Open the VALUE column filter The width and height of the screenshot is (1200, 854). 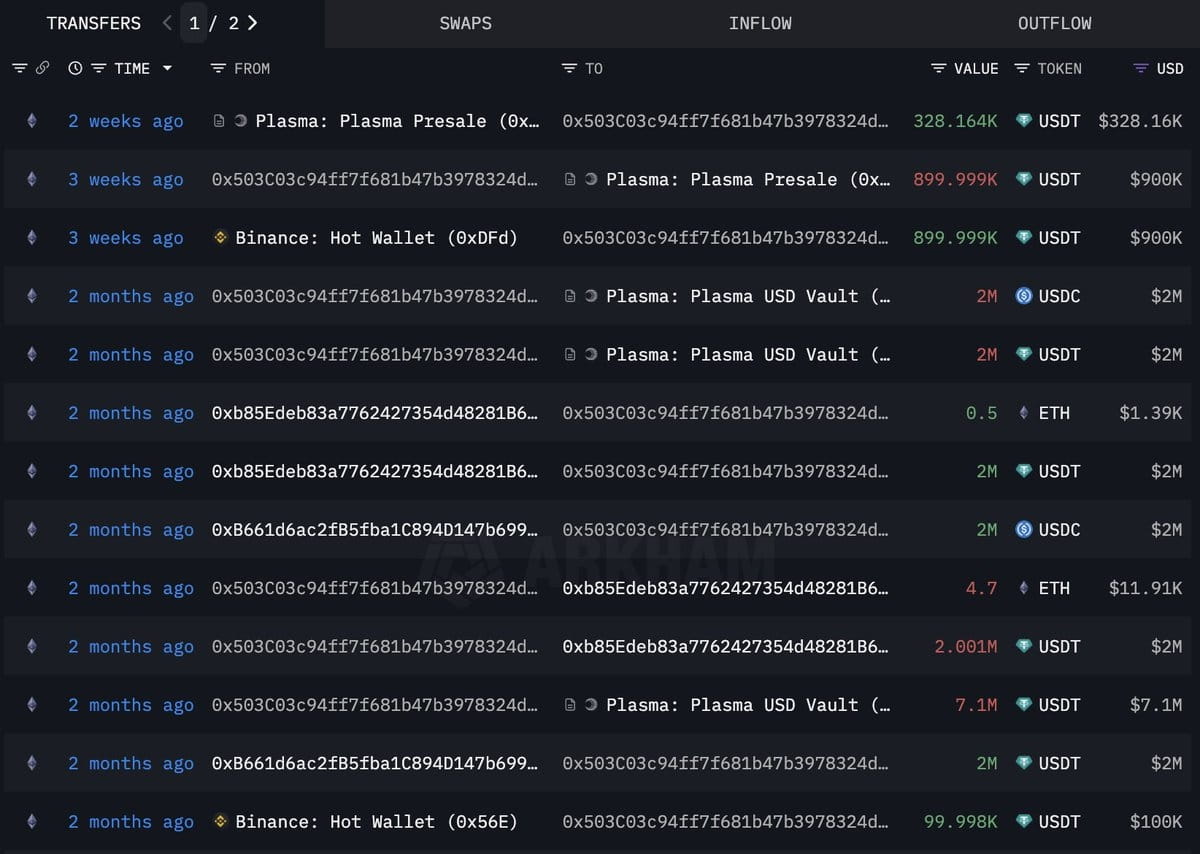tap(938, 68)
